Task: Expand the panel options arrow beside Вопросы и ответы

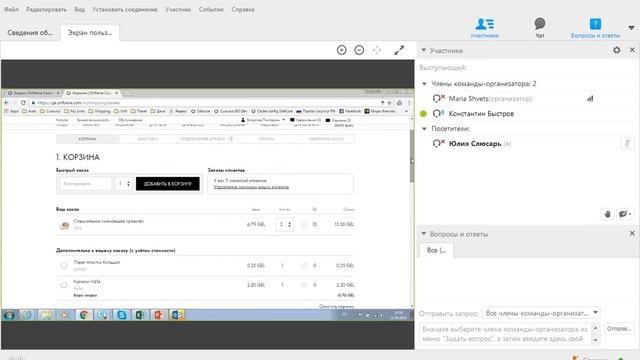Action: pos(631,28)
